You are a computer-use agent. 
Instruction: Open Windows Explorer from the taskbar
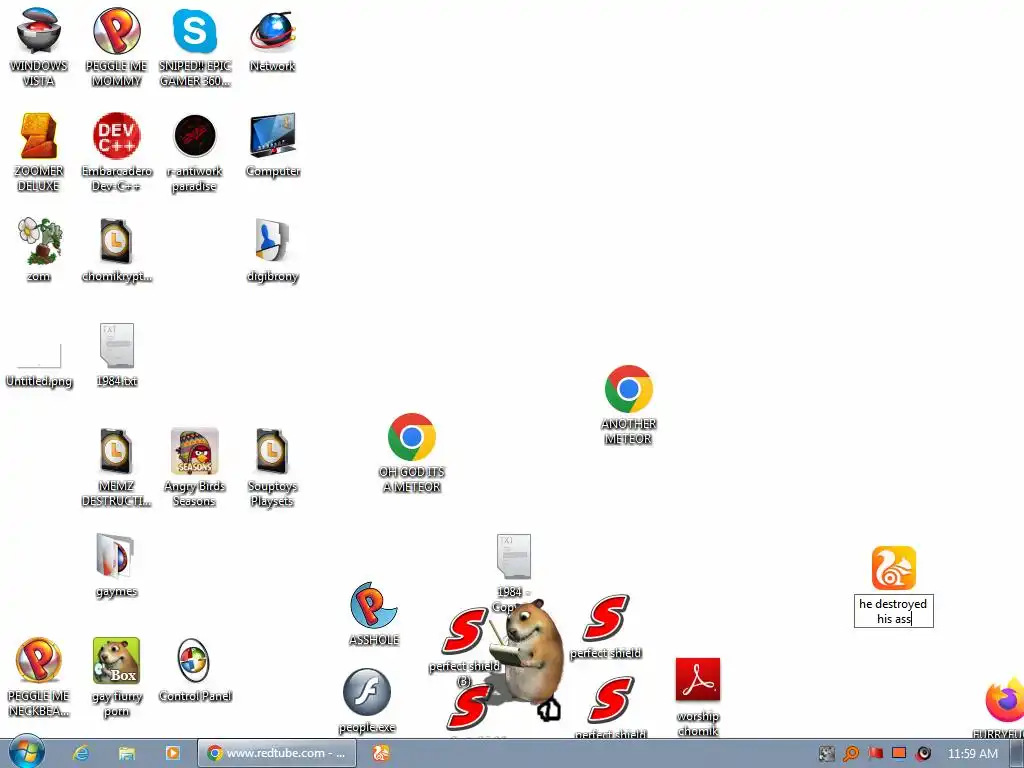(x=127, y=753)
